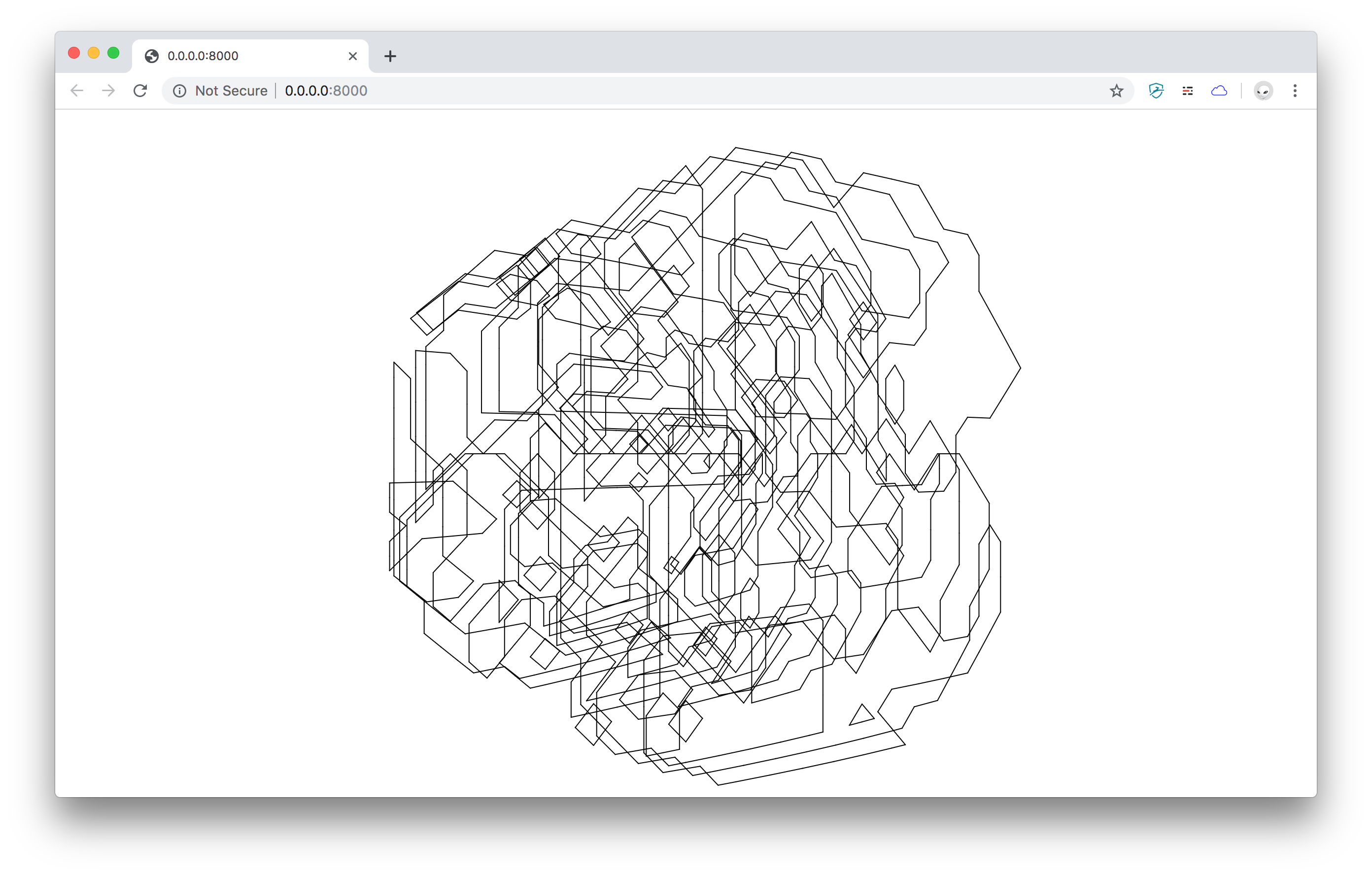1372x876 pixels.
Task: Bookmark this page with the star icon
Action: [x=1116, y=91]
